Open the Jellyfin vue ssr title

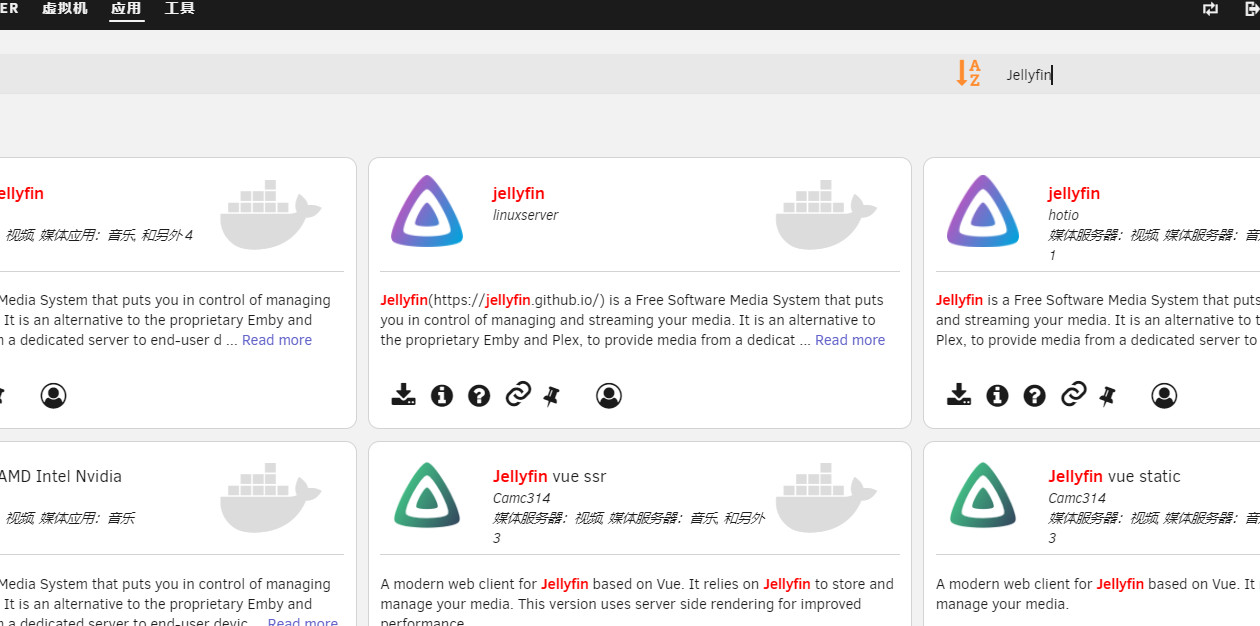[x=549, y=476]
